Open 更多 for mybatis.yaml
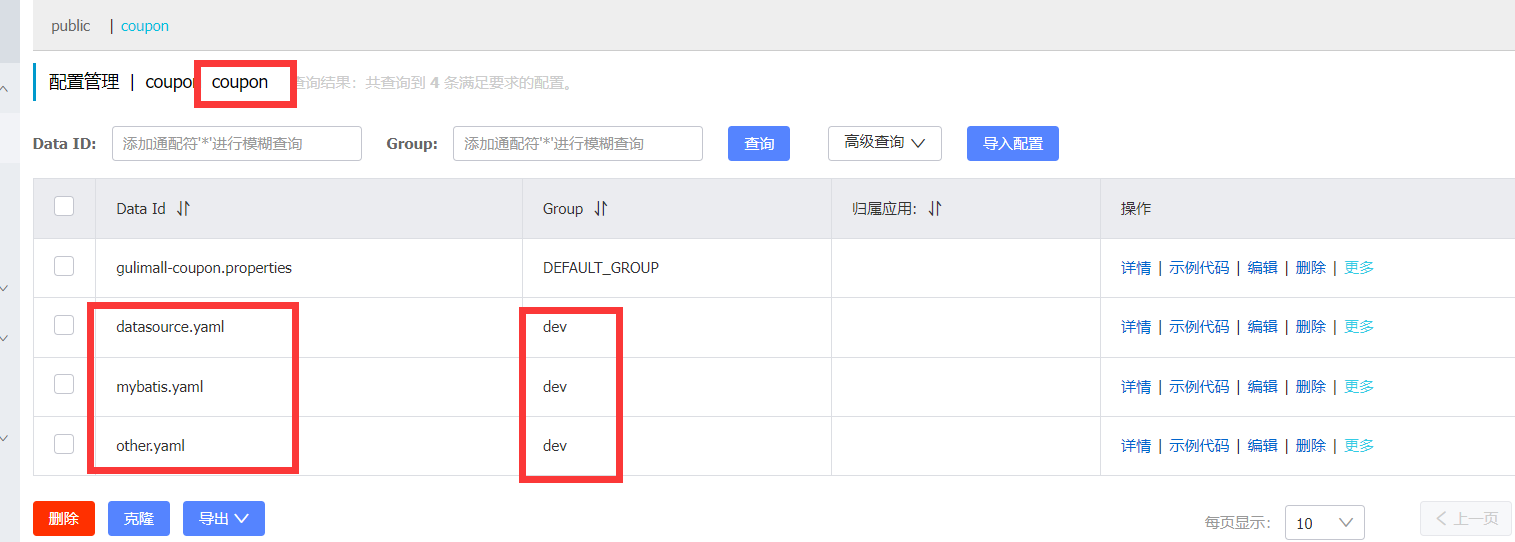 pos(1359,387)
